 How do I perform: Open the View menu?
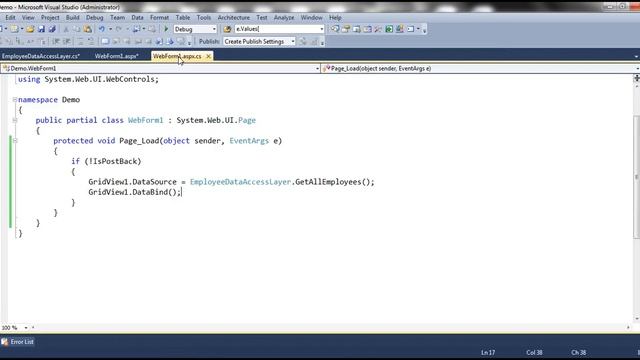[x=28, y=18]
